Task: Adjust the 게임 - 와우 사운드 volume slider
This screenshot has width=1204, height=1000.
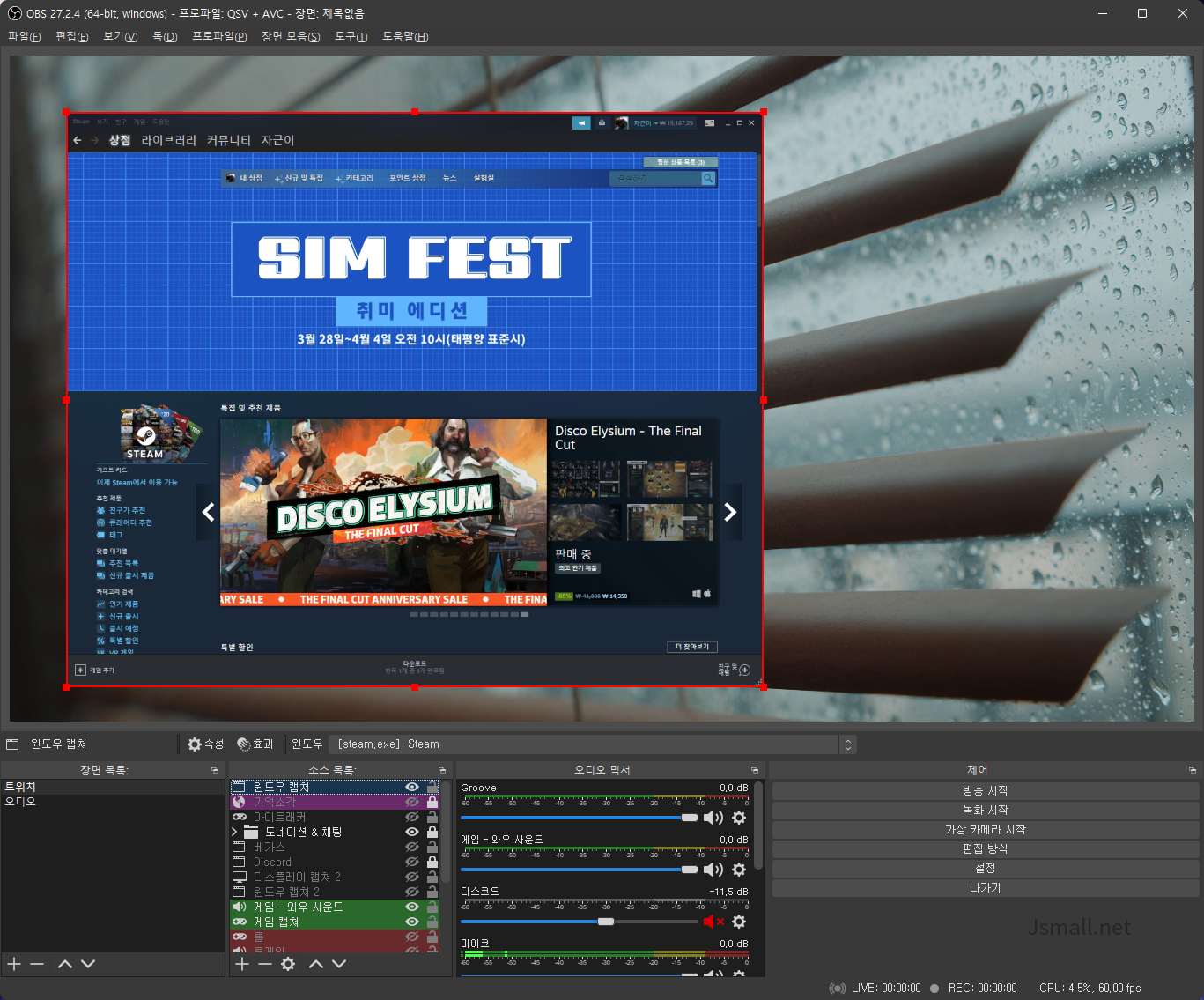Action: (580, 870)
